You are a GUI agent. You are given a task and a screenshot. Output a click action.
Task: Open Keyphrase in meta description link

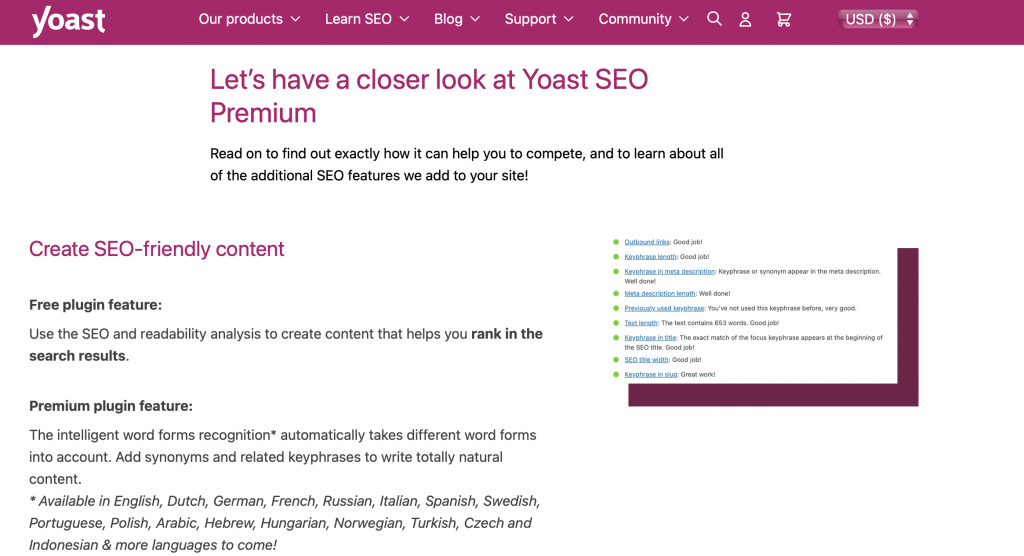coord(670,271)
